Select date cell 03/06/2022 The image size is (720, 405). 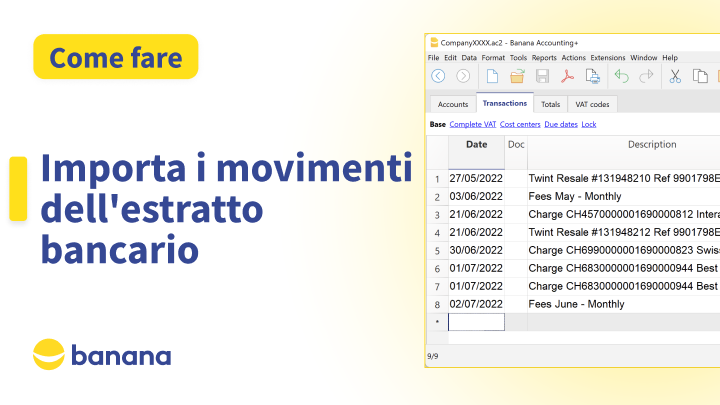[476, 196]
